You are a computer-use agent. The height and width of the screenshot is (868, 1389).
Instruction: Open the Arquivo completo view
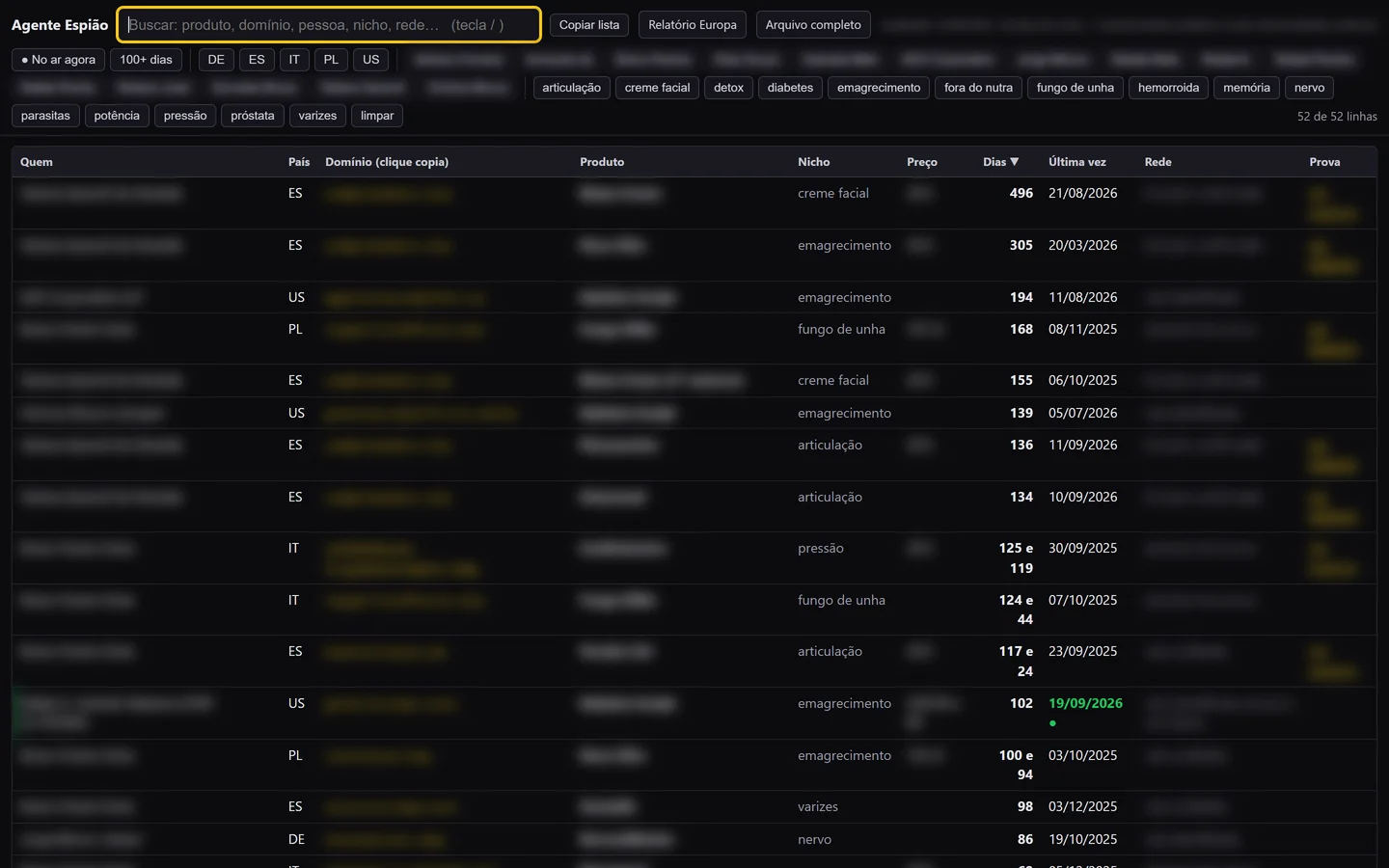[813, 25]
